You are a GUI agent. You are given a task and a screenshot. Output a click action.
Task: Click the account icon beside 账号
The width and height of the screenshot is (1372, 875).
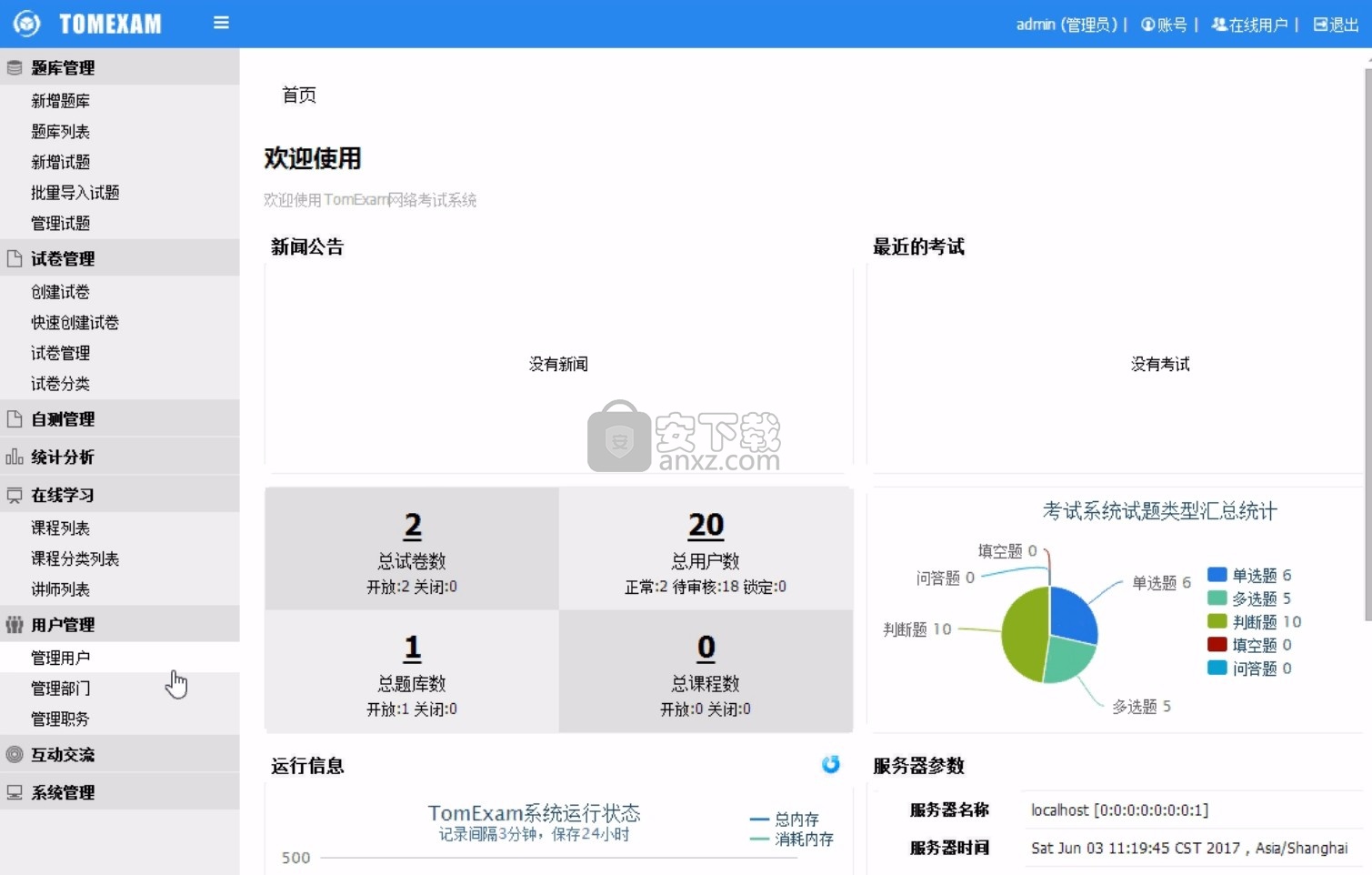coord(1147,25)
